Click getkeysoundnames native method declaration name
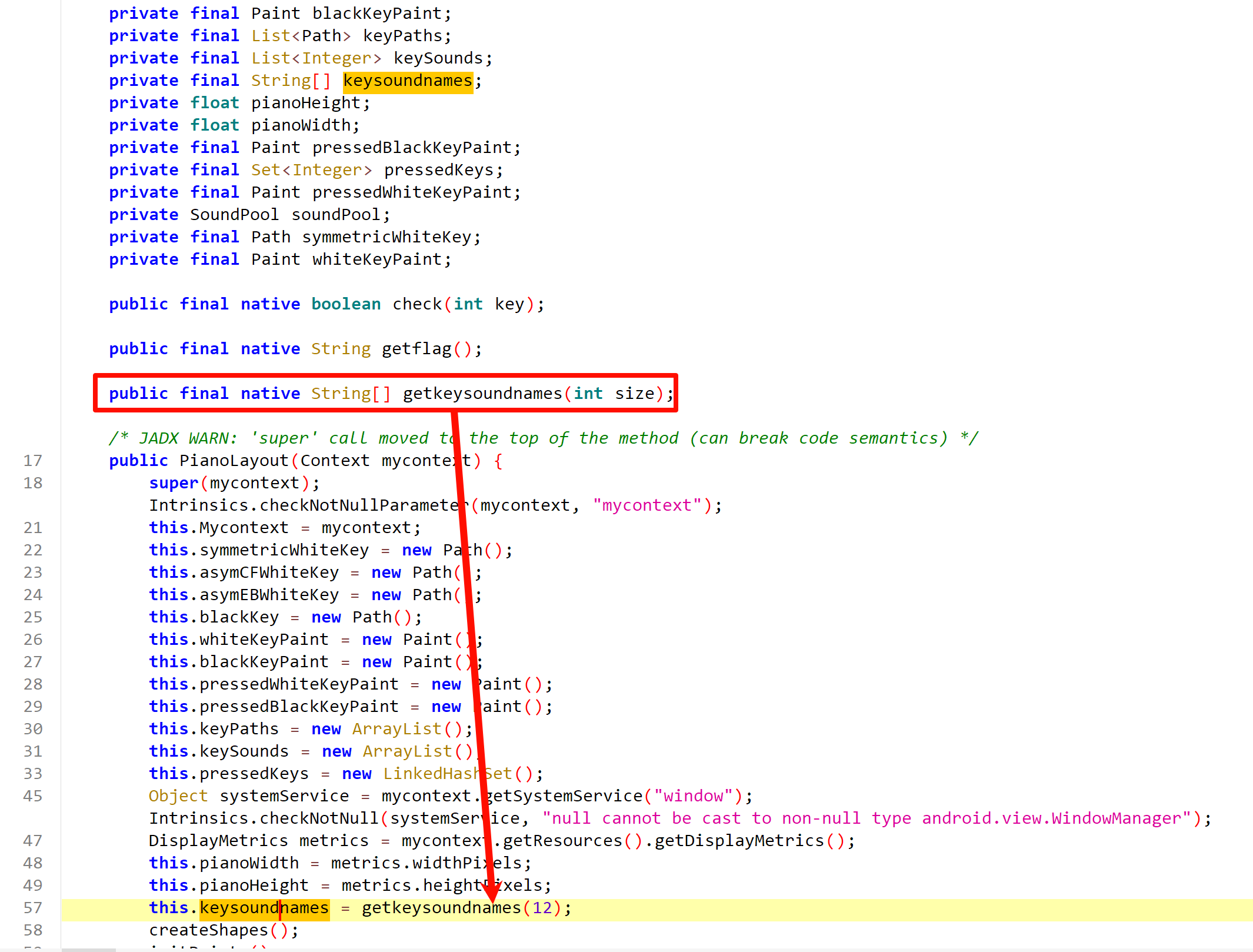Viewport: 1253px width, 952px height. [x=482, y=393]
